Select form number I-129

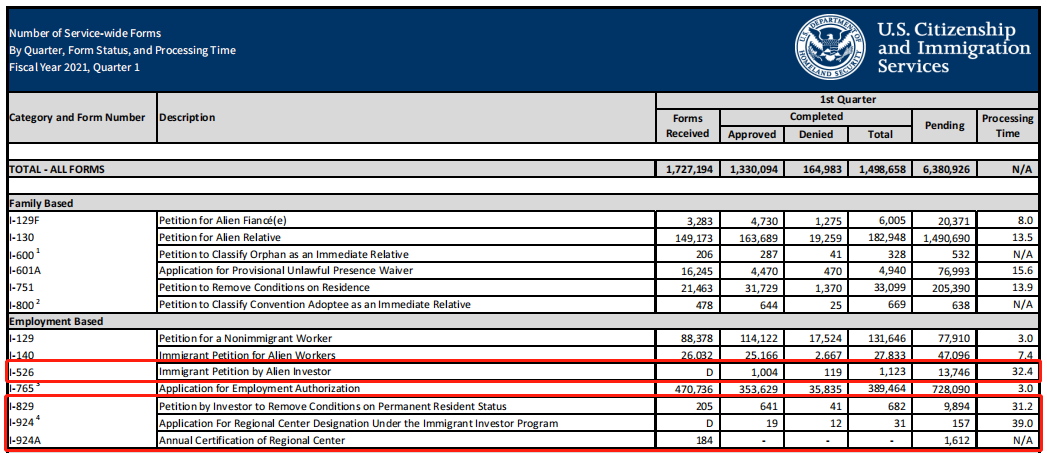(x=21, y=338)
